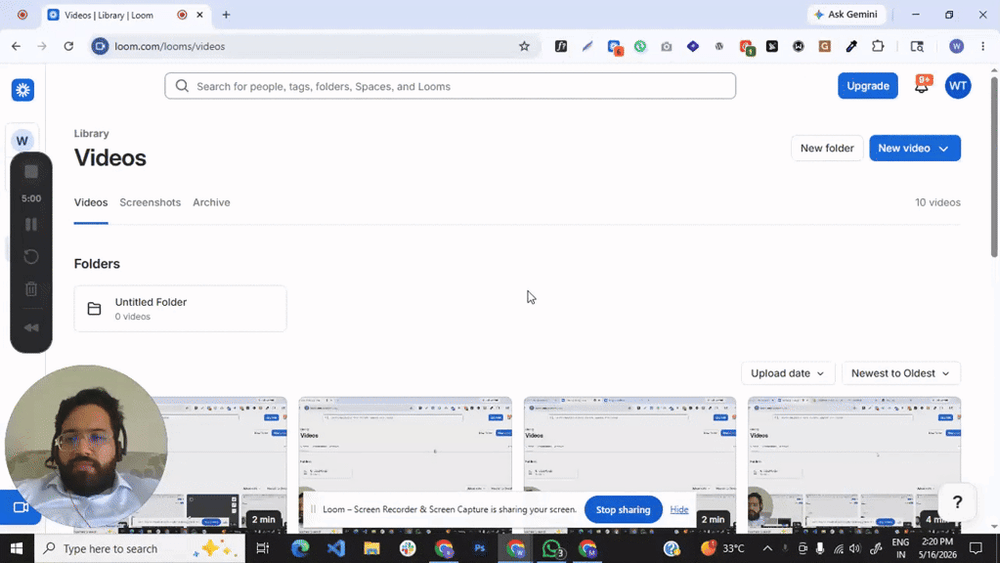Open the rightmost video thumbnail
The image size is (1000, 563).
click(854, 444)
